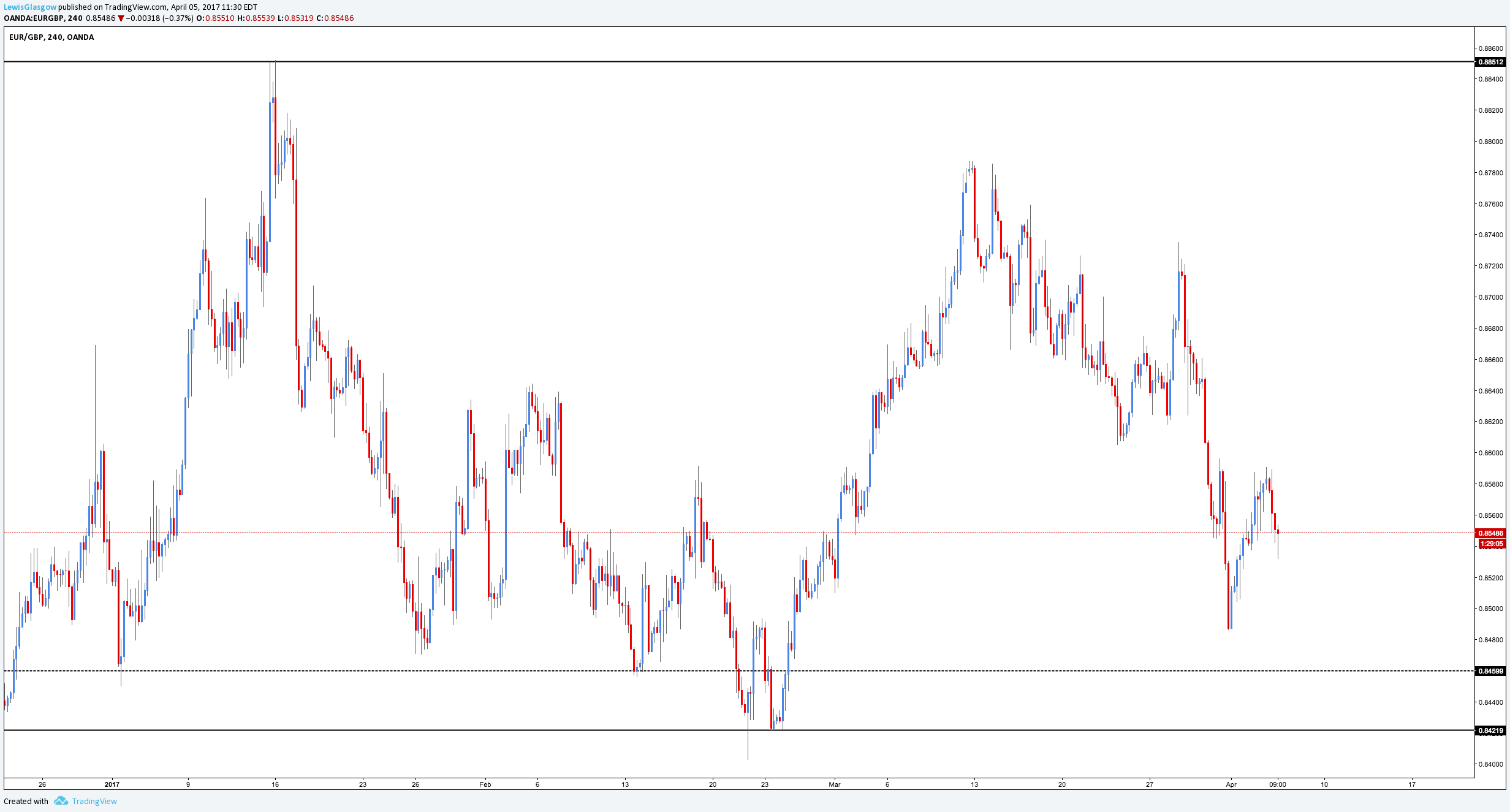The image size is (1510, 812).
Task: Select the 0.84219 support level label
Action: tap(1490, 730)
